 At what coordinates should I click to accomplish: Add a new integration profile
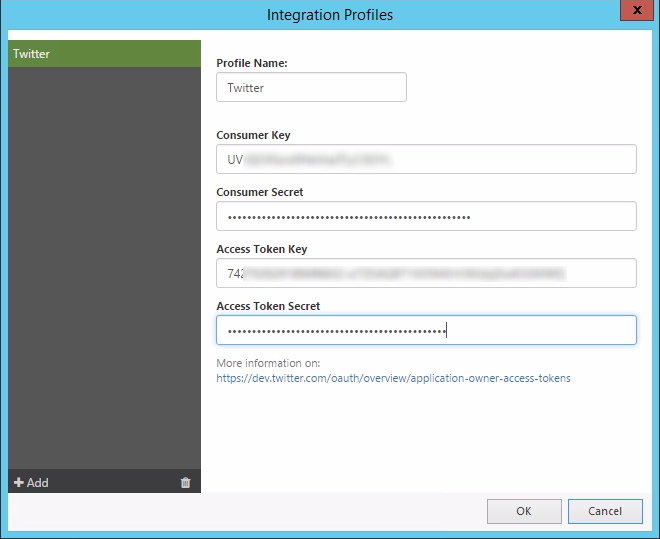[x=31, y=482]
